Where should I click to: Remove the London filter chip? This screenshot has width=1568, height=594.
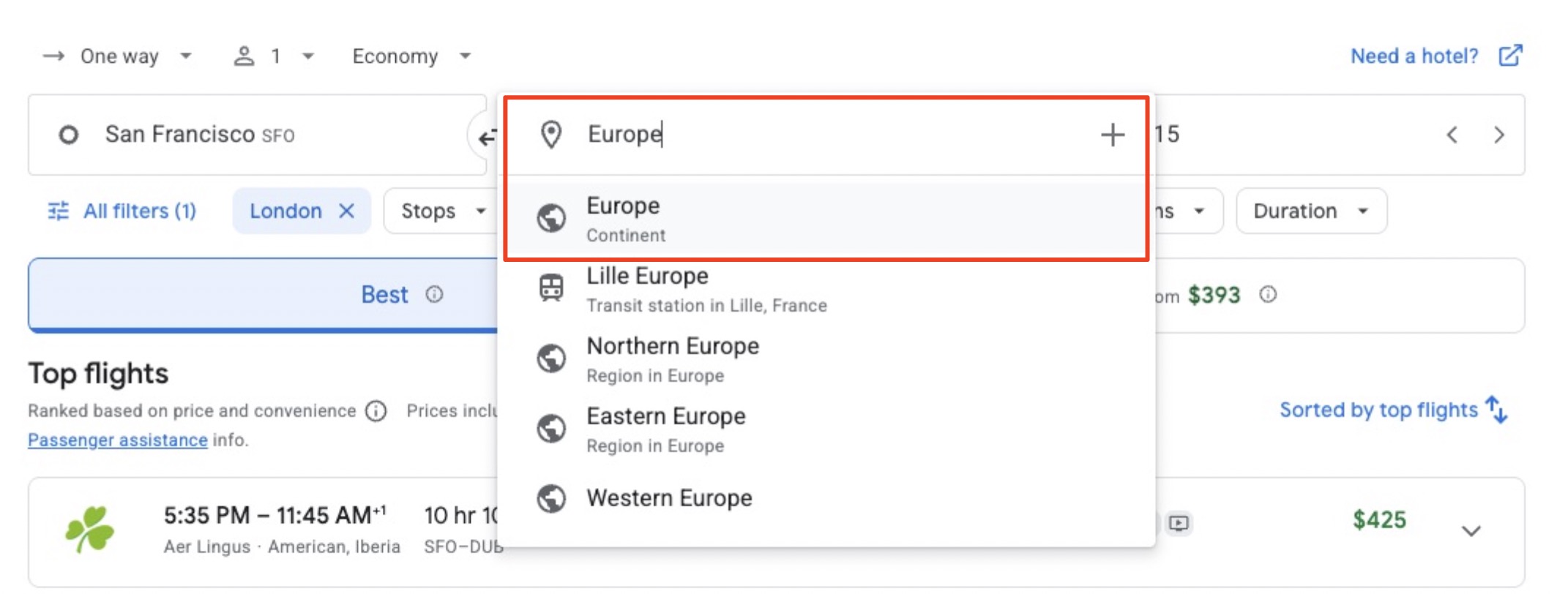349,211
